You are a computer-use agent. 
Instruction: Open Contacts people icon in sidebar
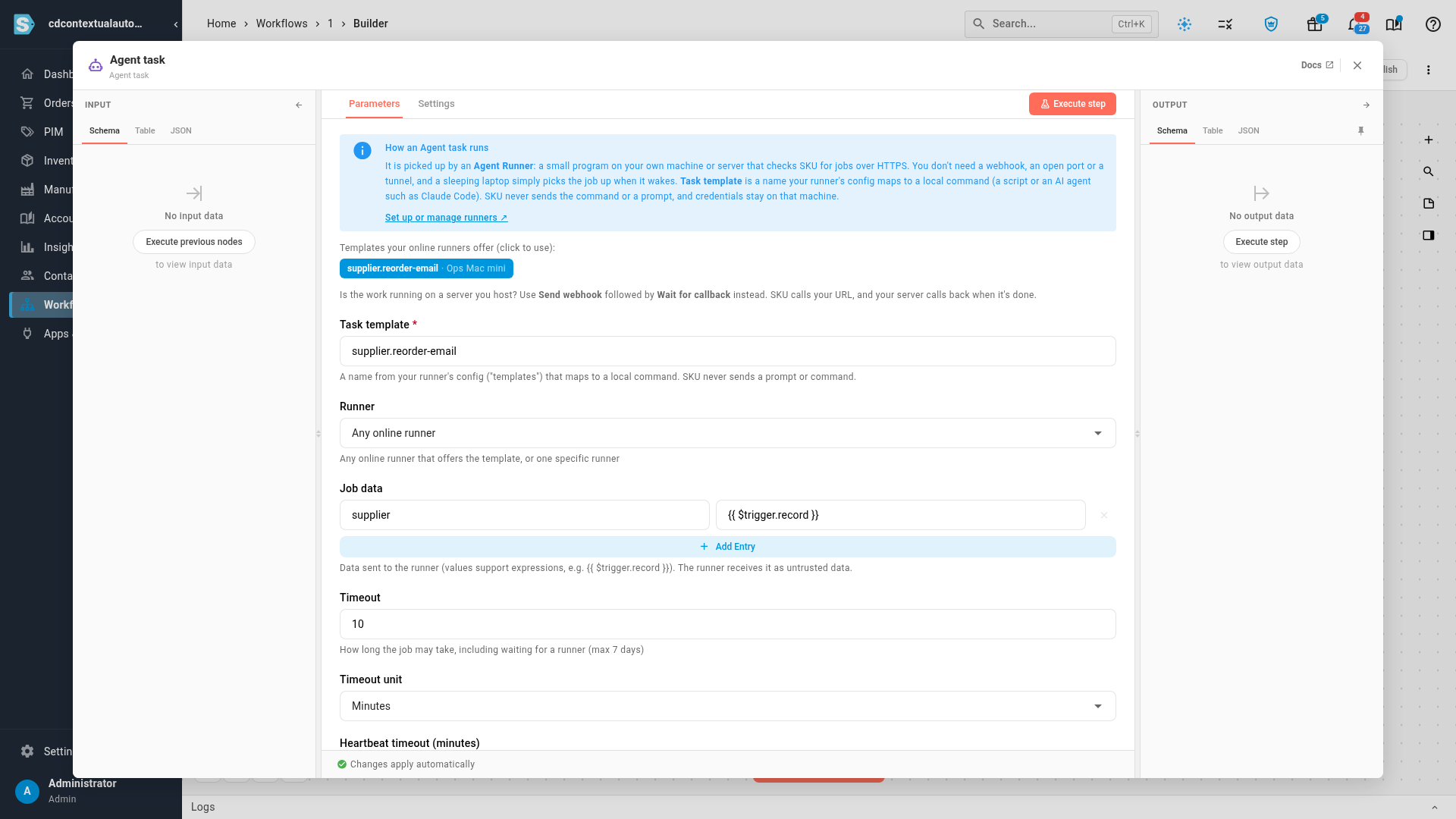point(27,276)
